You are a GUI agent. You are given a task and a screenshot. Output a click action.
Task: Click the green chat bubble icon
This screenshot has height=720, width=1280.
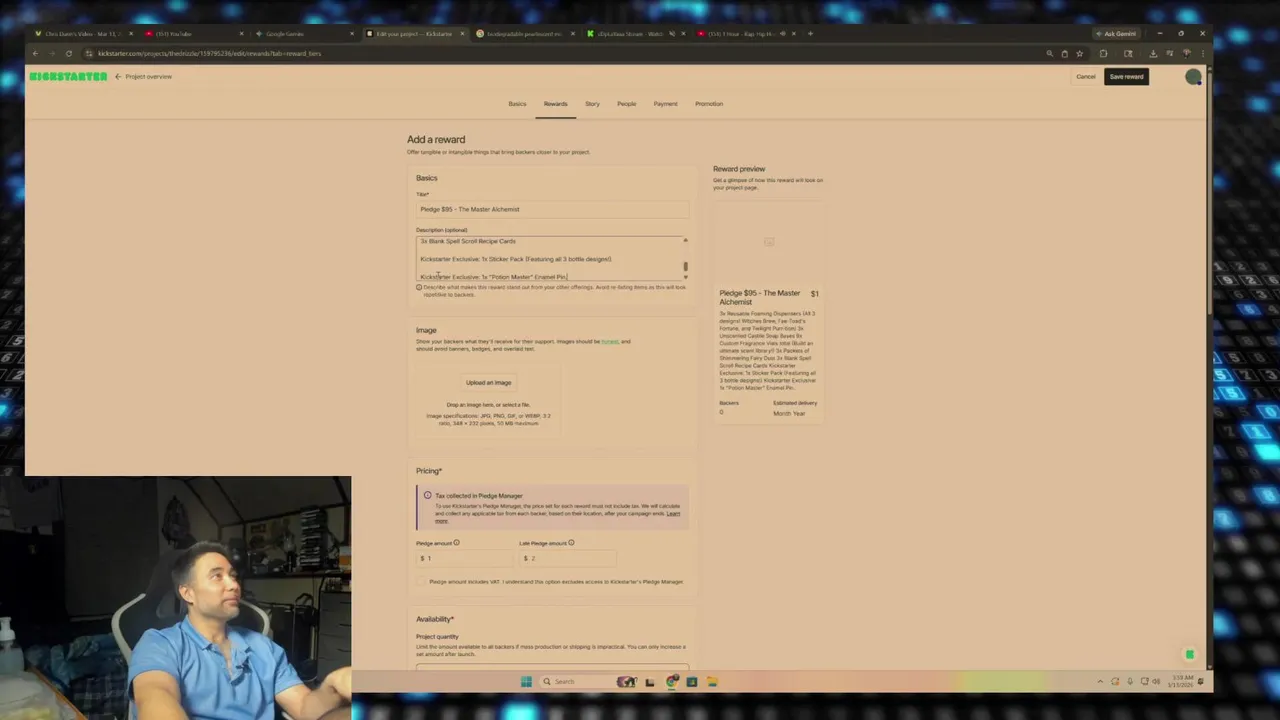tap(1190, 655)
